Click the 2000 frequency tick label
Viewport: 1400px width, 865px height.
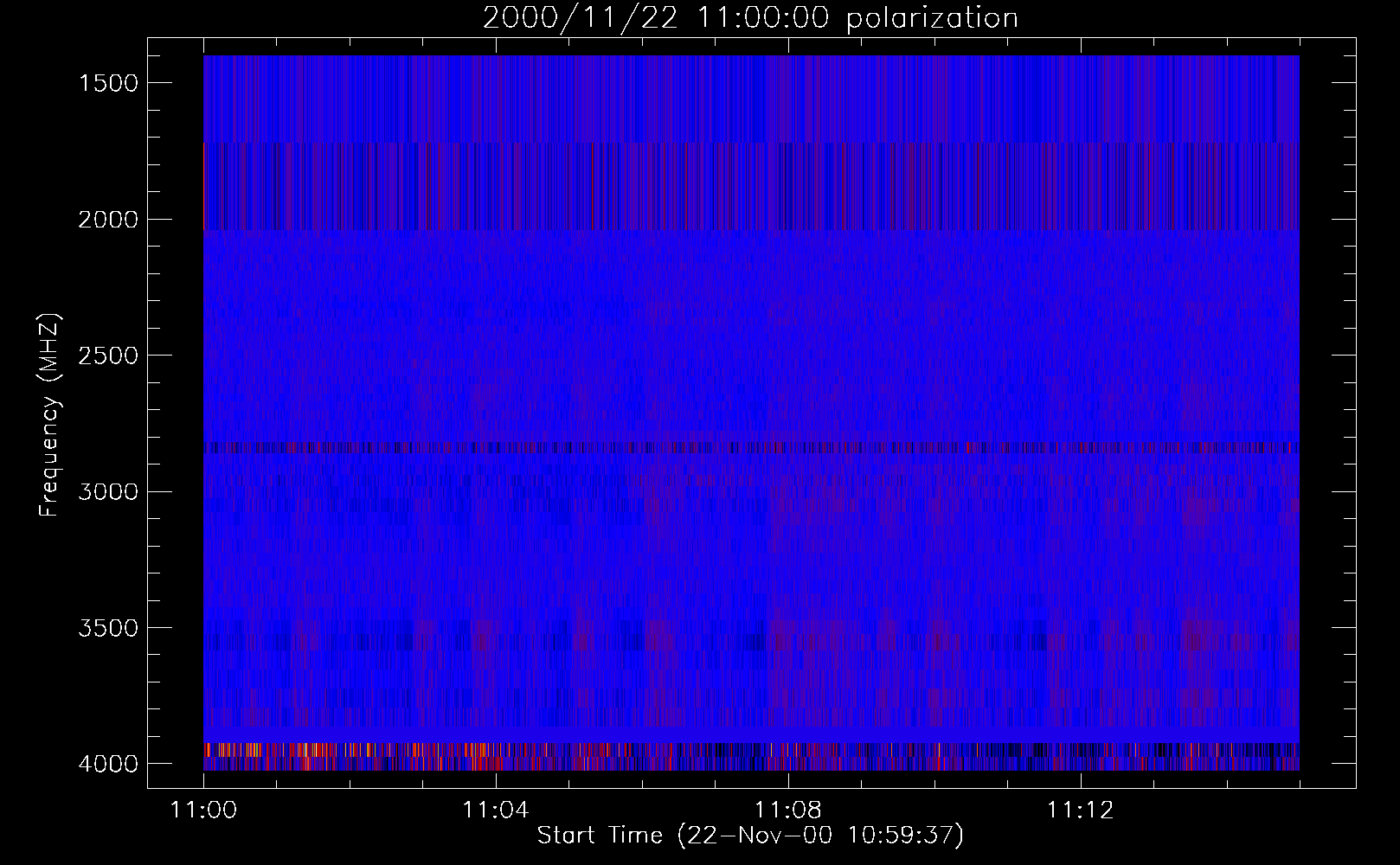(108, 220)
